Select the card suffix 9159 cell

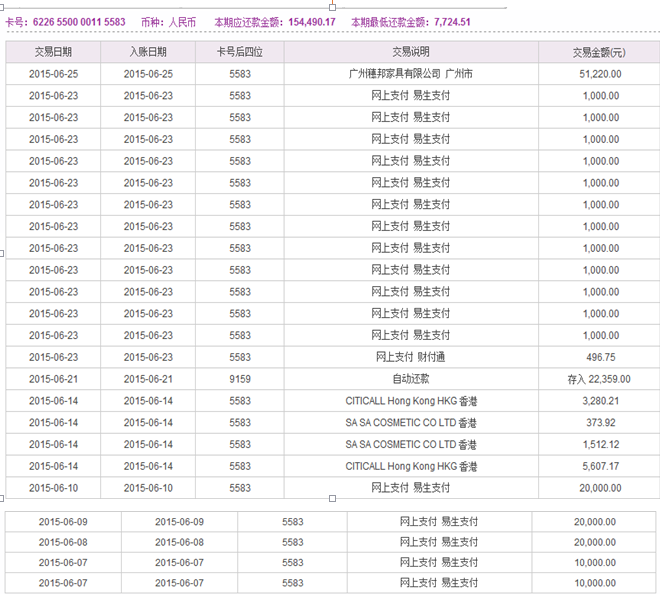point(240,379)
